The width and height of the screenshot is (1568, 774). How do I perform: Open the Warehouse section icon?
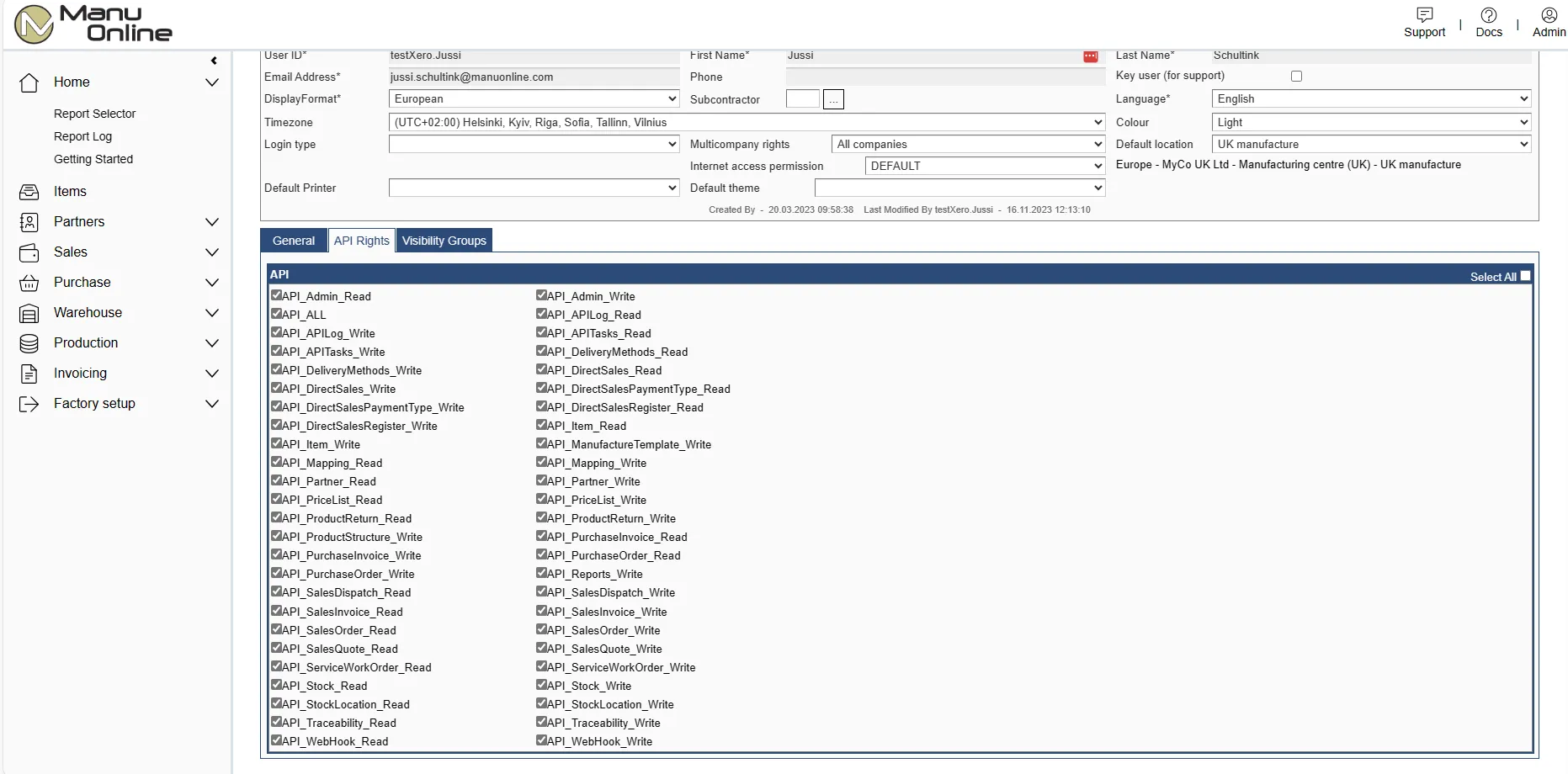(x=29, y=312)
